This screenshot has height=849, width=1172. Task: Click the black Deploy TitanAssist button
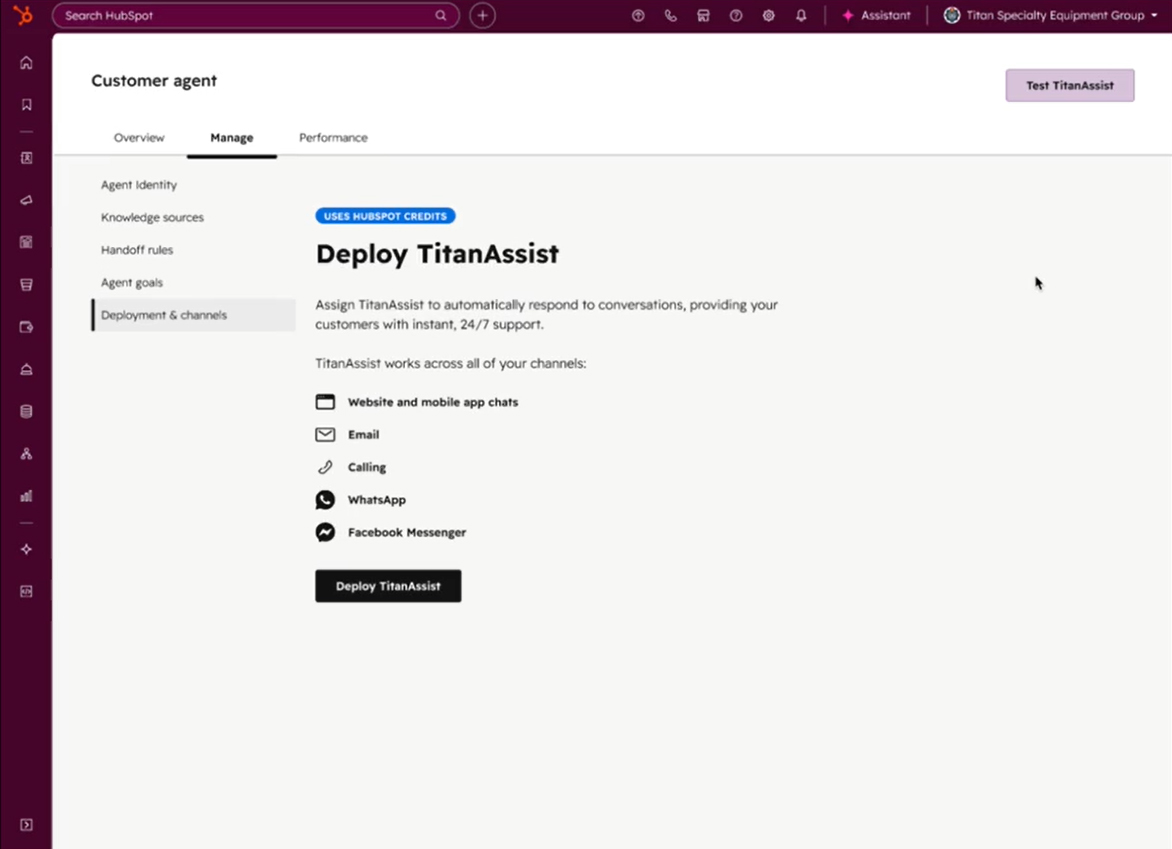click(388, 586)
